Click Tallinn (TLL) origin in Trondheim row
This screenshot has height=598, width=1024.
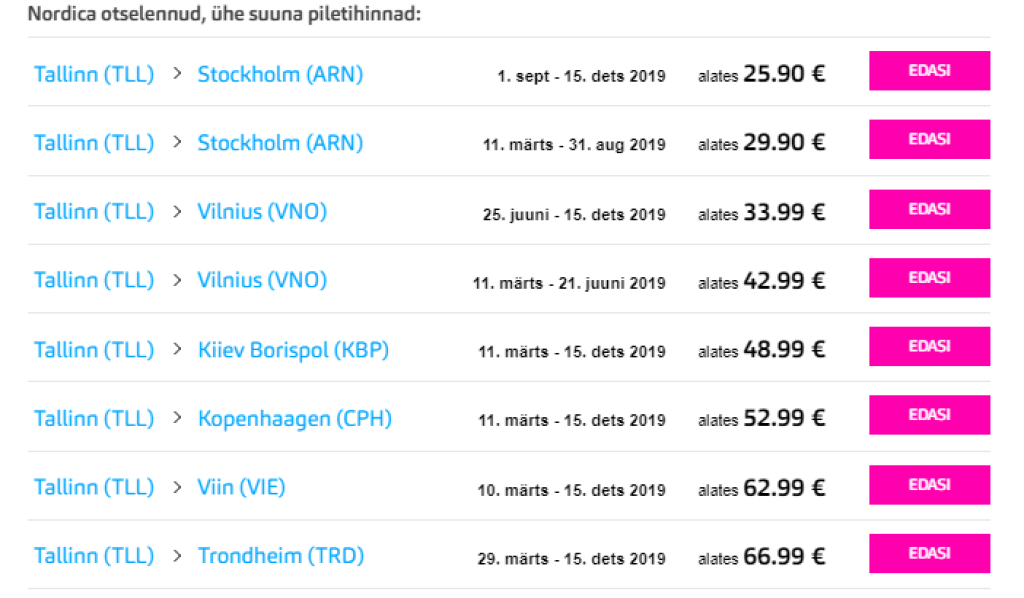click(94, 556)
